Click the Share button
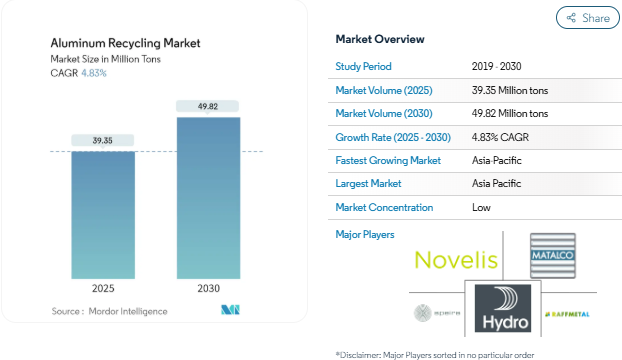The width and height of the screenshot is (622, 360). (x=587, y=18)
